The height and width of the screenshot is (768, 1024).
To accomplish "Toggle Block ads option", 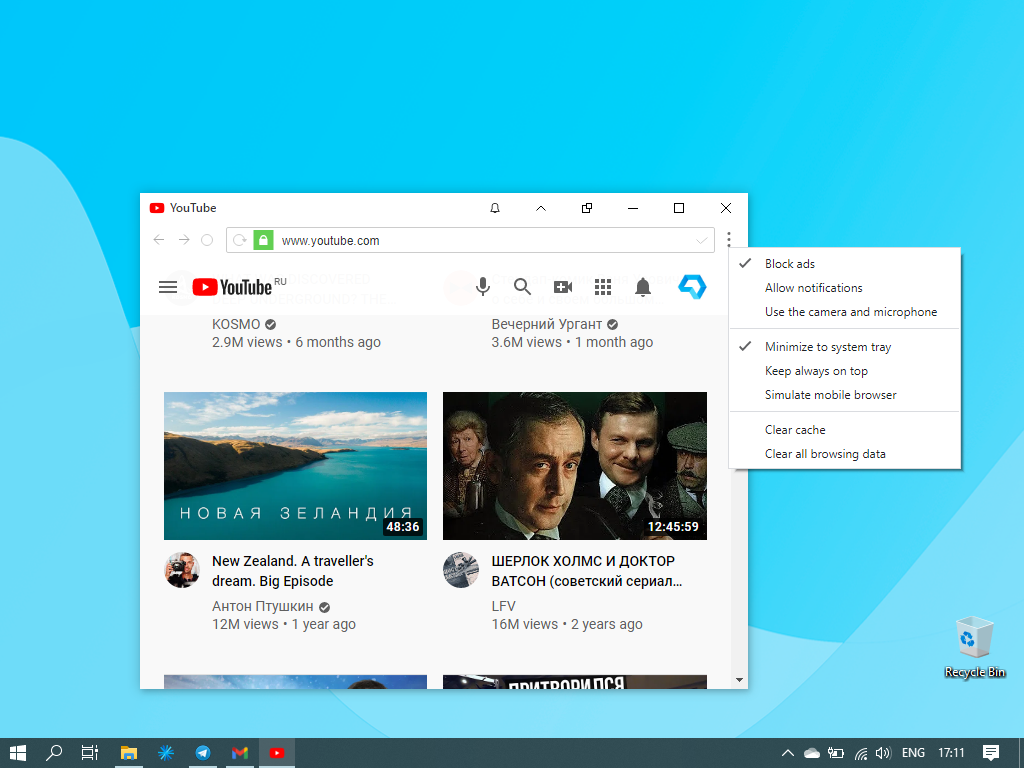I will tap(845, 264).
